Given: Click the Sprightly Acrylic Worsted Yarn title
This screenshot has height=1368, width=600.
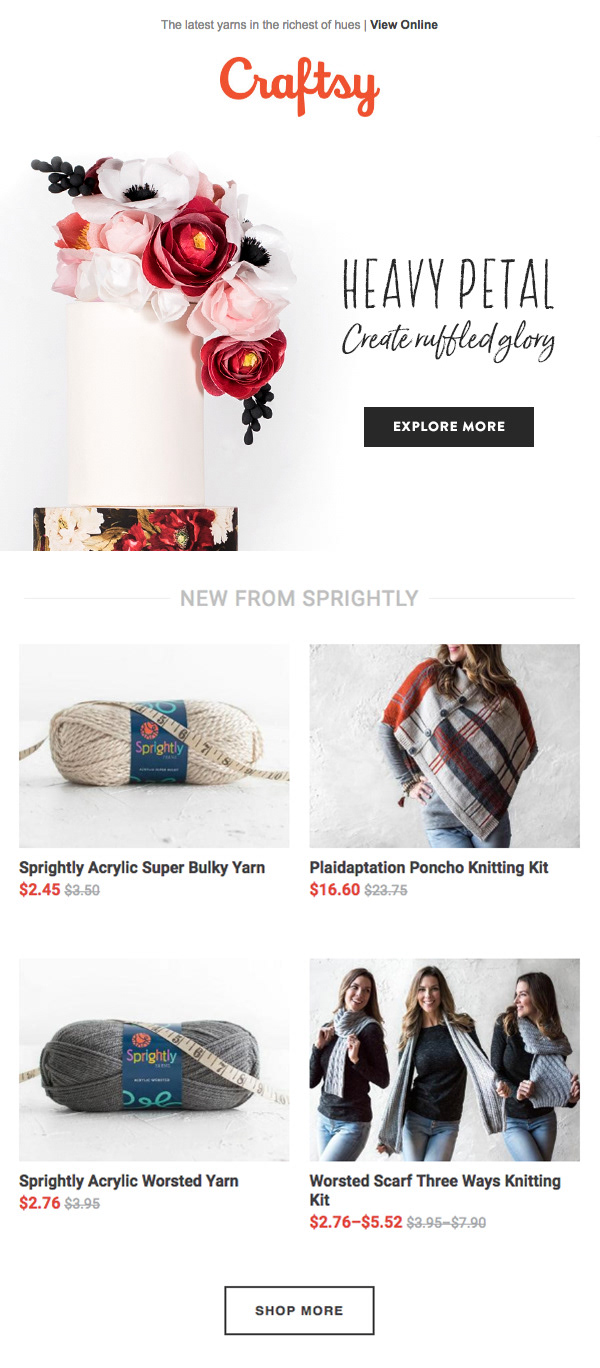Looking at the screenshot, I should click(x=129, y=1181).
